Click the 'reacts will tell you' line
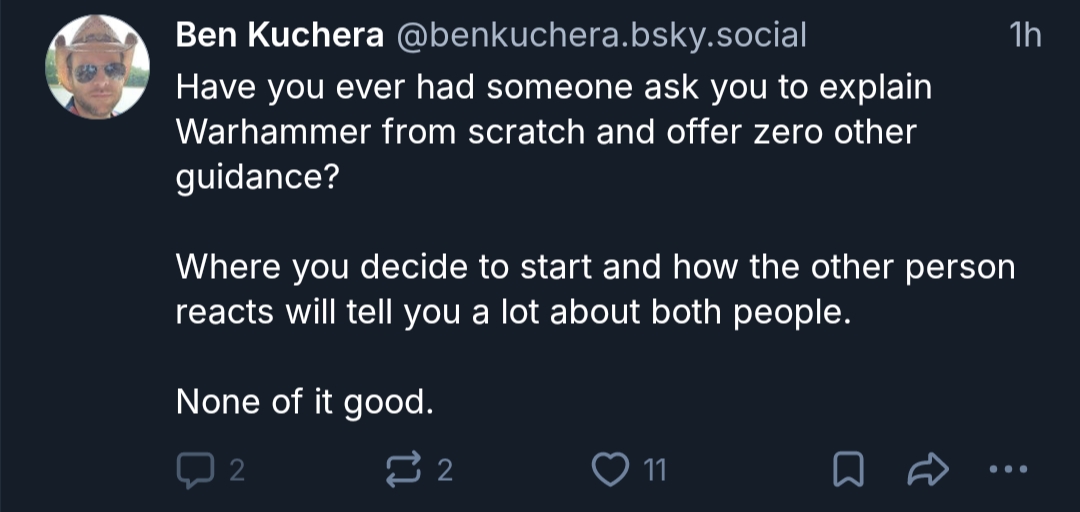The width and height of the screenshot is (1080, 512). pos(512,312)
